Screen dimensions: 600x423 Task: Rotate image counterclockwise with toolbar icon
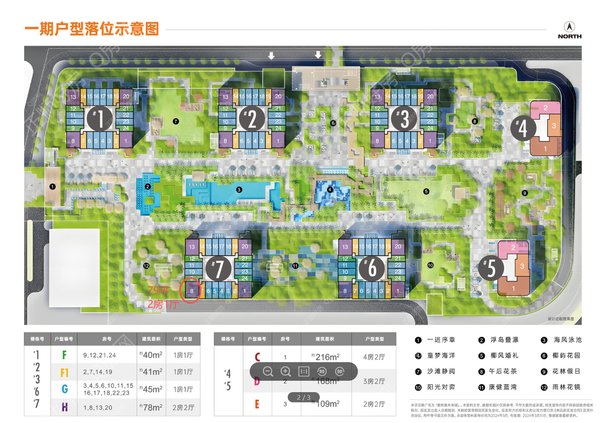pyautogui.click(x=322, y=371)
